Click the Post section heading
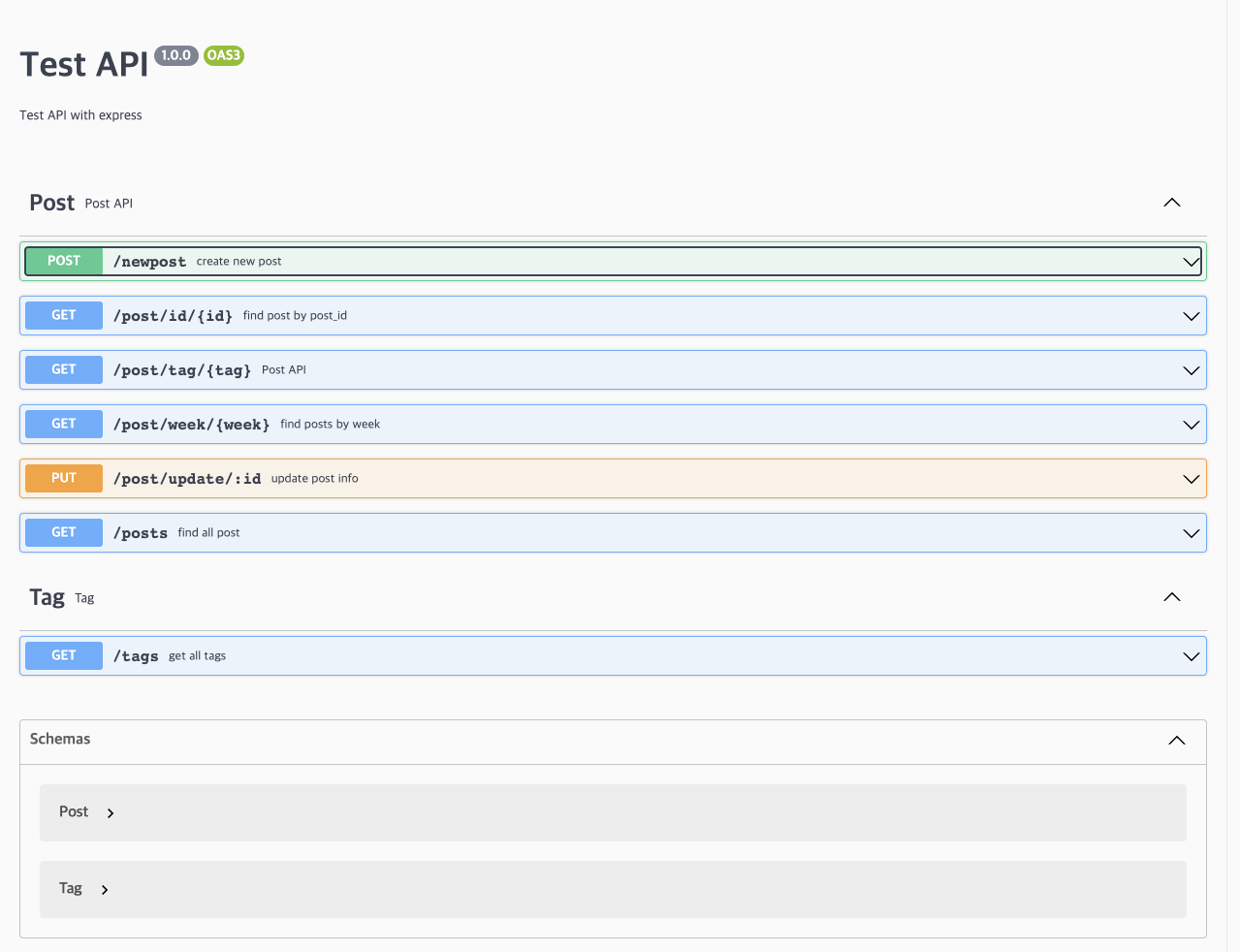Image resolution: width=1240 pixels, height=952 pixels. [x=52, y=203]
